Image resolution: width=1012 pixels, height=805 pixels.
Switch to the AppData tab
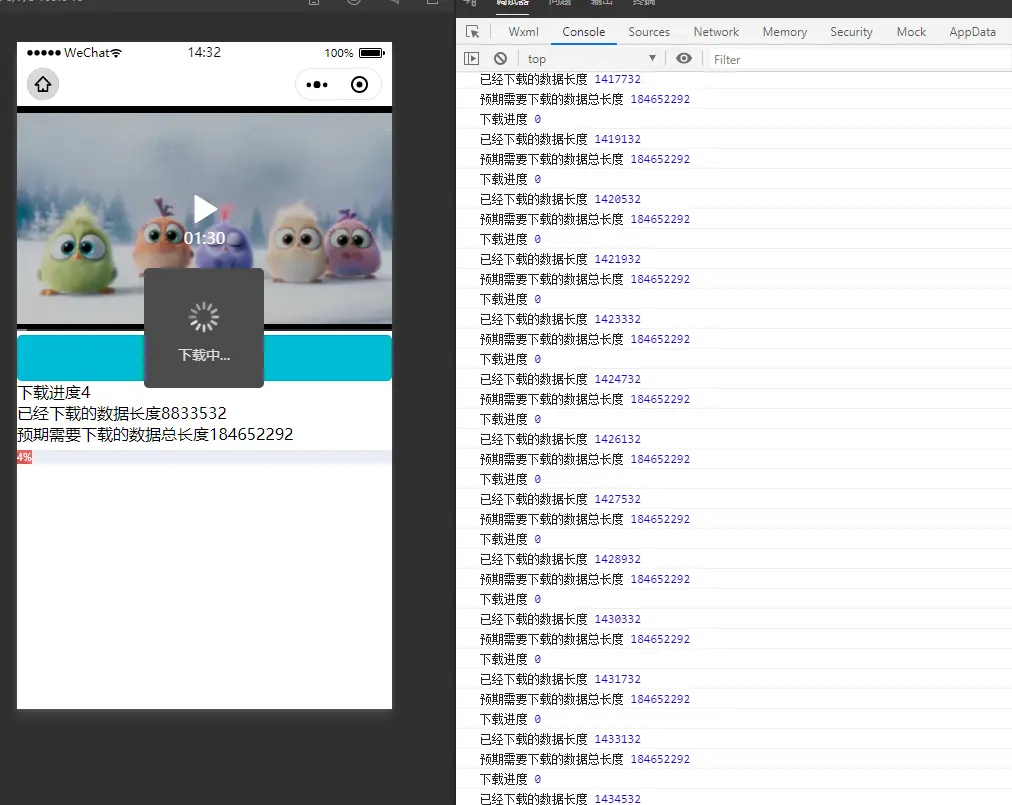tap(972, 32)
